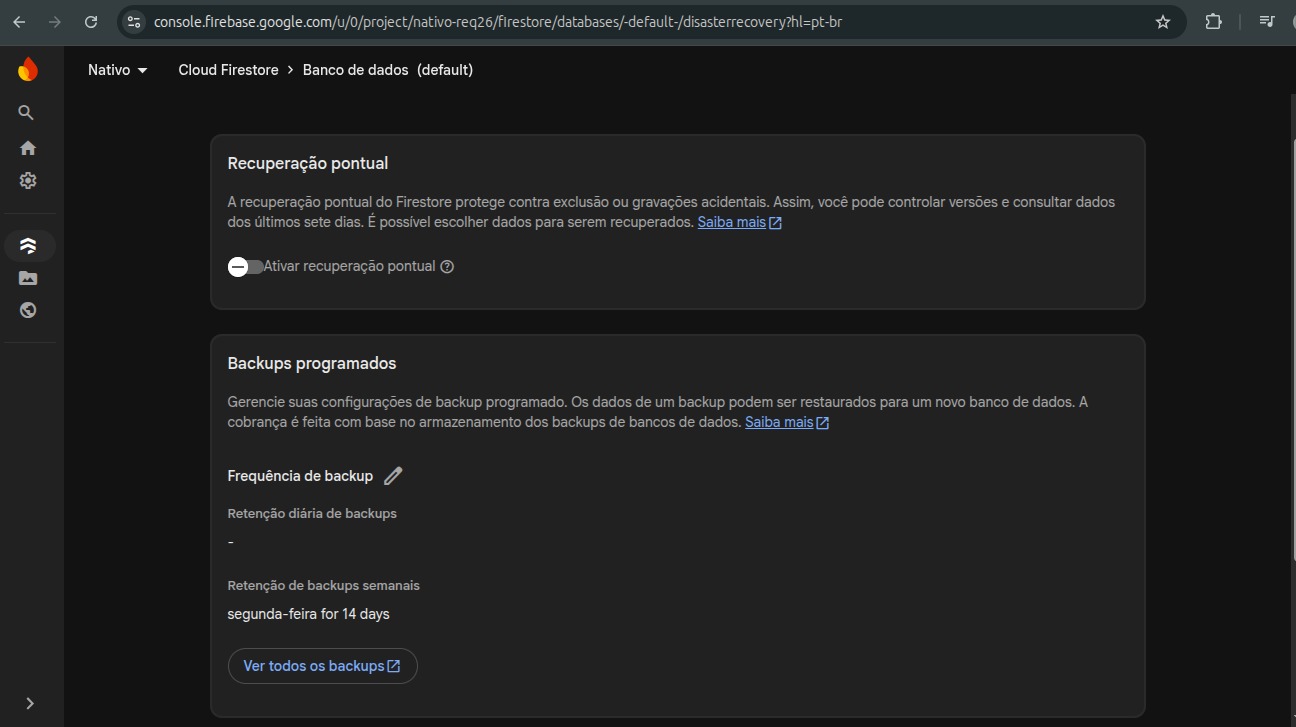Open project settings gear icon
Screen dimensions: 1296x727
tap(28, 181)
